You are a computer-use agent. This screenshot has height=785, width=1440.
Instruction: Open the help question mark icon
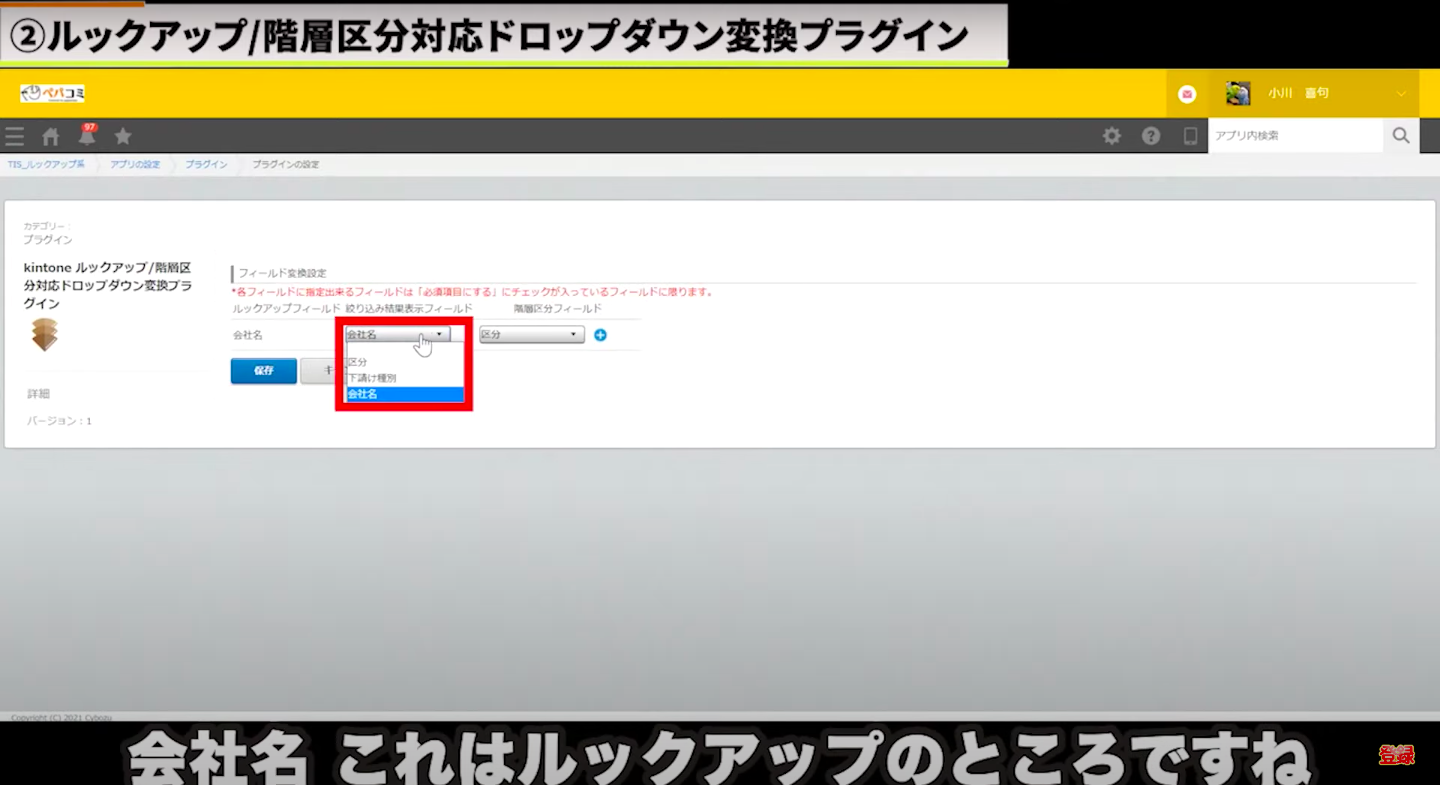pyautogui.click(x=1151, y=136)
